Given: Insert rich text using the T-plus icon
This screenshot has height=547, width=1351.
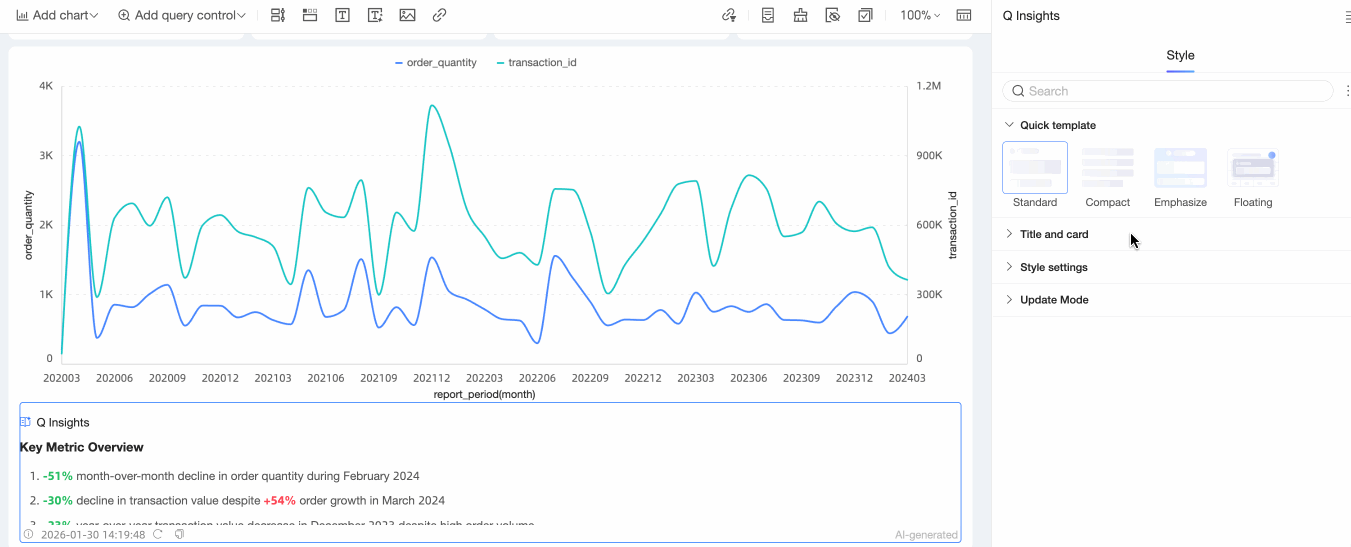Looking at the screenshot, I should [x=375, y=16].
